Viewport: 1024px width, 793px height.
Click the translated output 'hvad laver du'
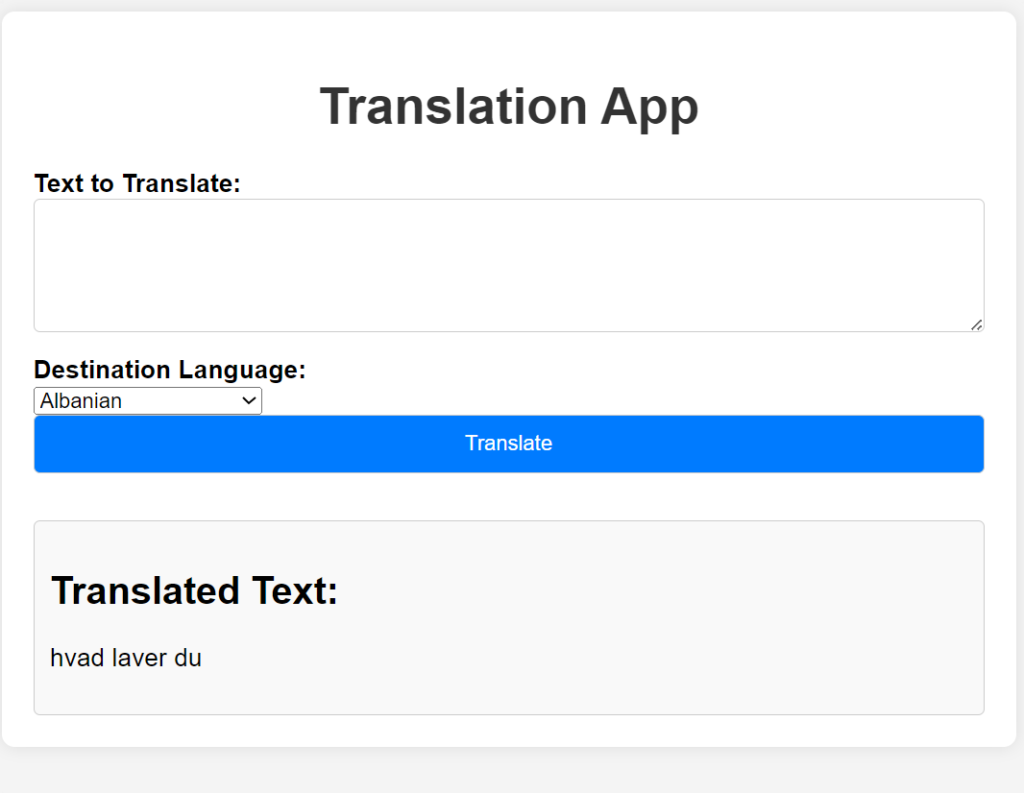pos(126,658)
